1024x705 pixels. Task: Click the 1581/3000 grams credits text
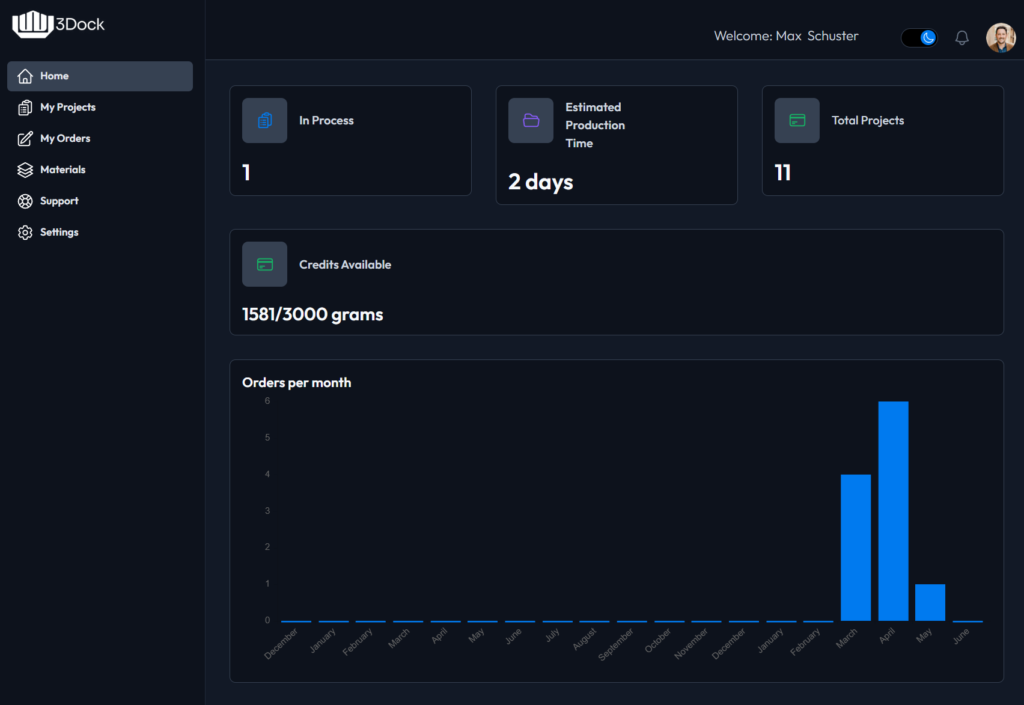pos(312,314)
